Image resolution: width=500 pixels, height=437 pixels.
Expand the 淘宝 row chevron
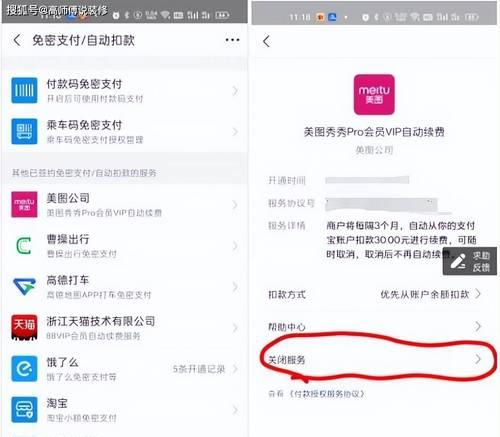(x=235, y=410)
